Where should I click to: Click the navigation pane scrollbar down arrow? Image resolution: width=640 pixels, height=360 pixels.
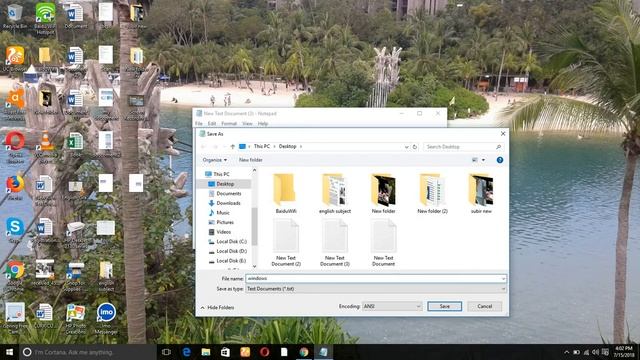click(x=255, y=266)
